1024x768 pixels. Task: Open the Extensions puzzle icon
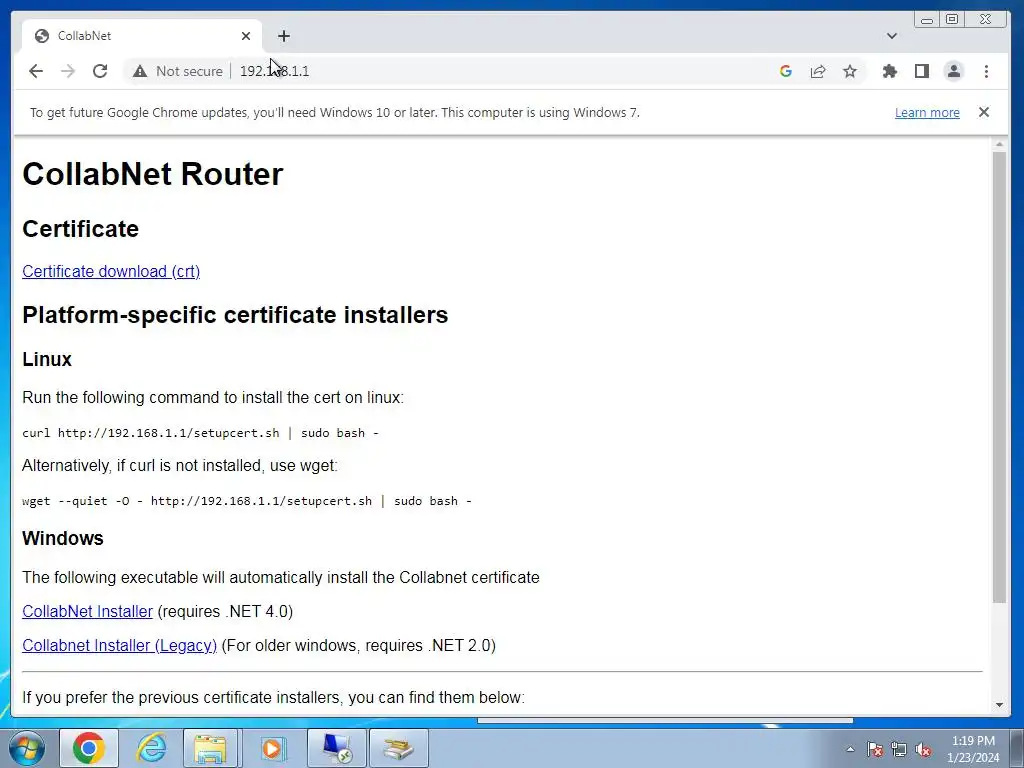889,71
